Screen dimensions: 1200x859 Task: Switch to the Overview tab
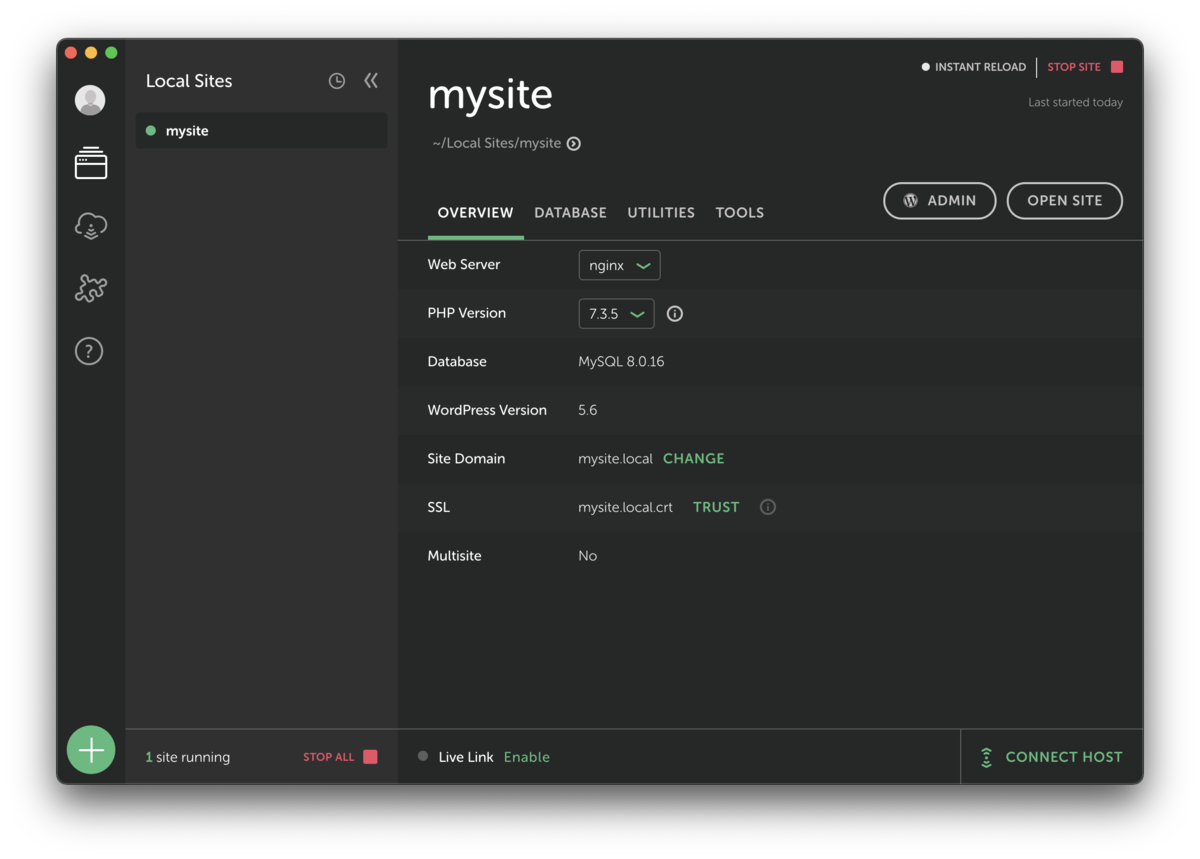[x=475, y=213]
